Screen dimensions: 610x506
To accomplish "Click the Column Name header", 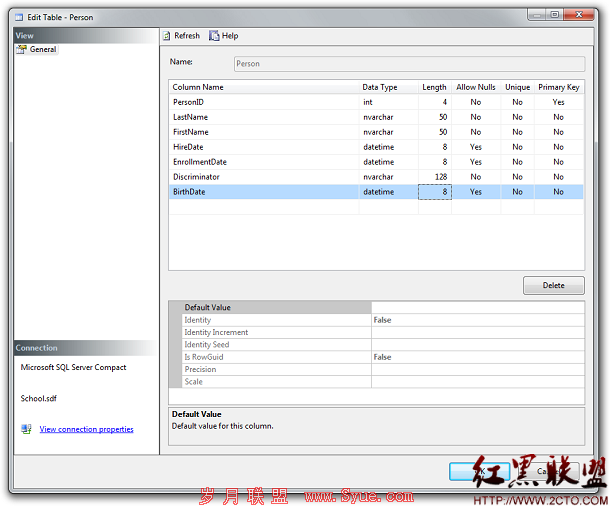I will tap(264, 87).
